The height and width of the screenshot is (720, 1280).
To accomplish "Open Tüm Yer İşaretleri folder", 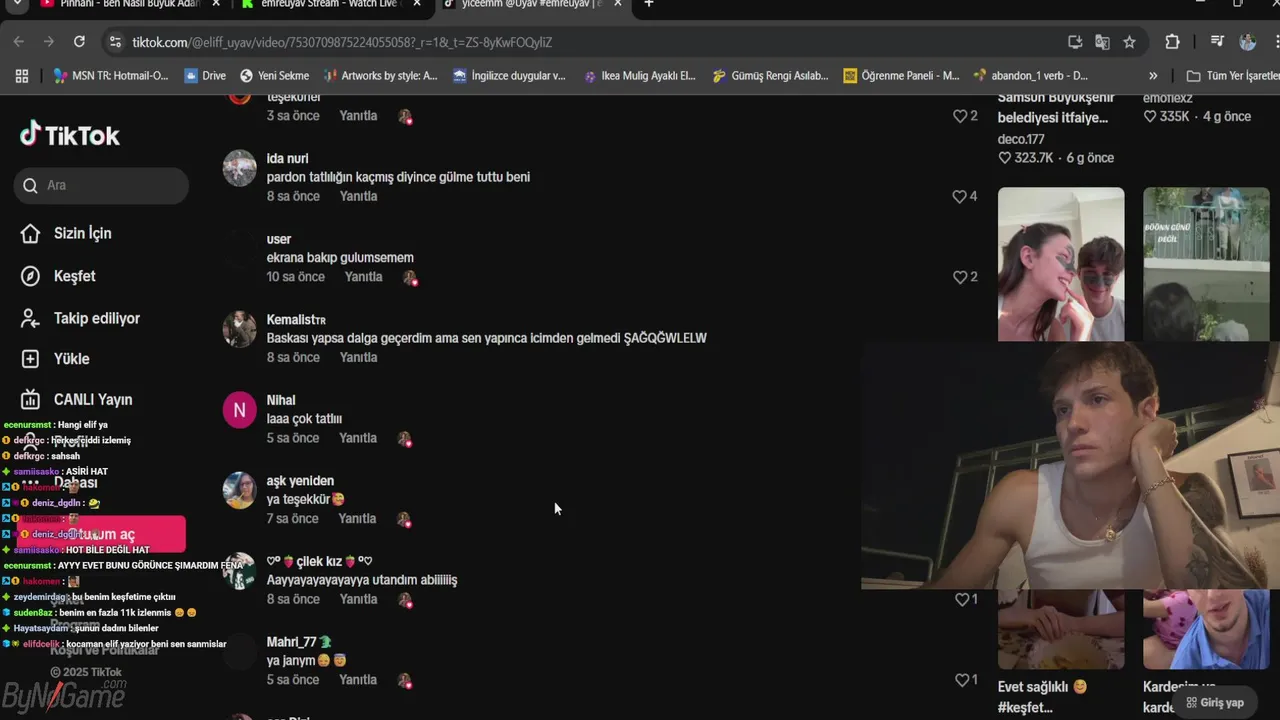I will [x=1232, y=76].
